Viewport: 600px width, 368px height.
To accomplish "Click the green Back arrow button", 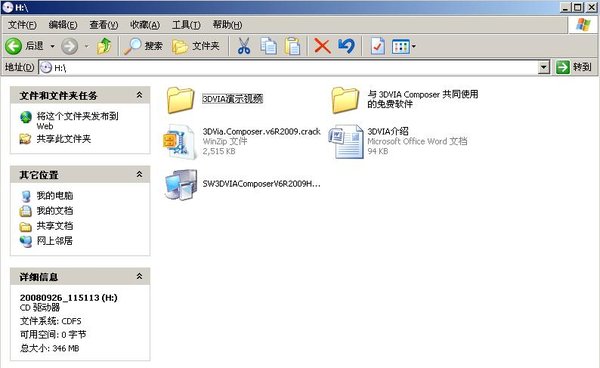I will (x=13, y=46).
